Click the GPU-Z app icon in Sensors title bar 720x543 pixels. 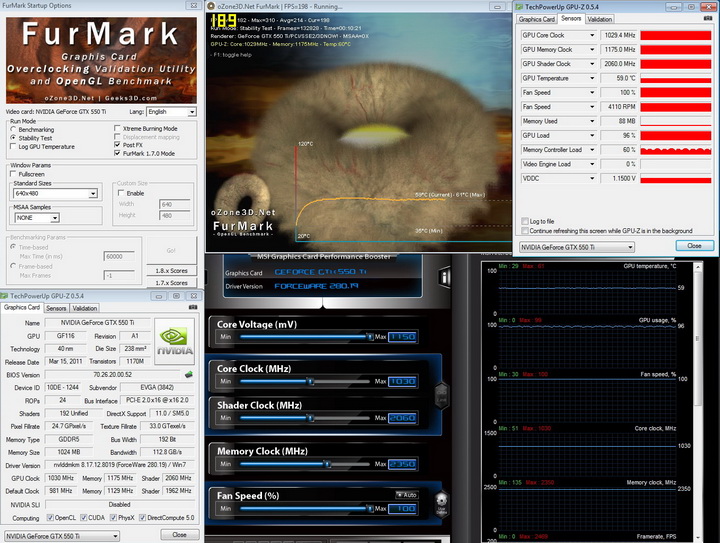pos(521,6)
